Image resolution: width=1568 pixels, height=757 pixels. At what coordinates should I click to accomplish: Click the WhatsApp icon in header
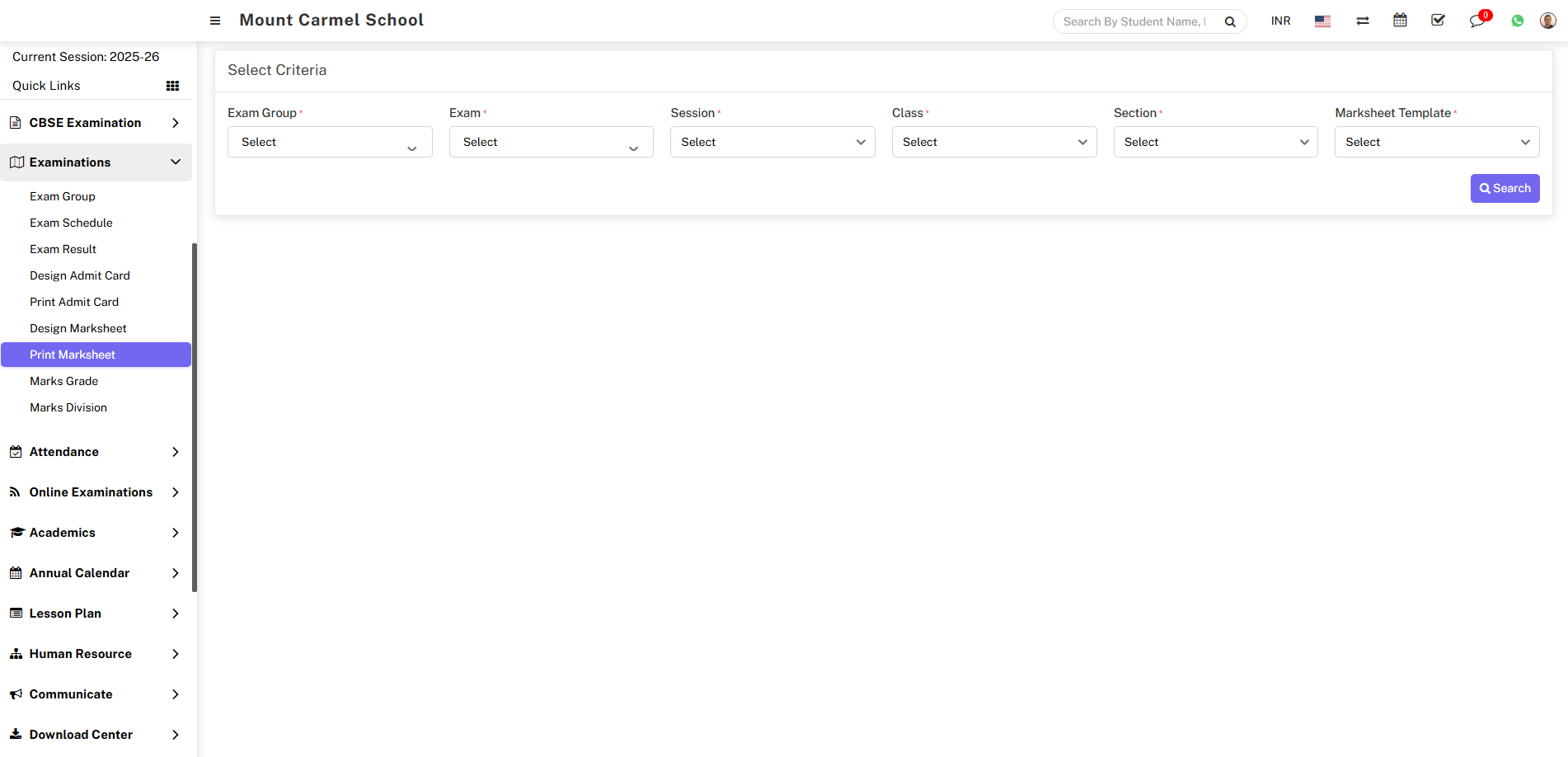[1517, 21]
